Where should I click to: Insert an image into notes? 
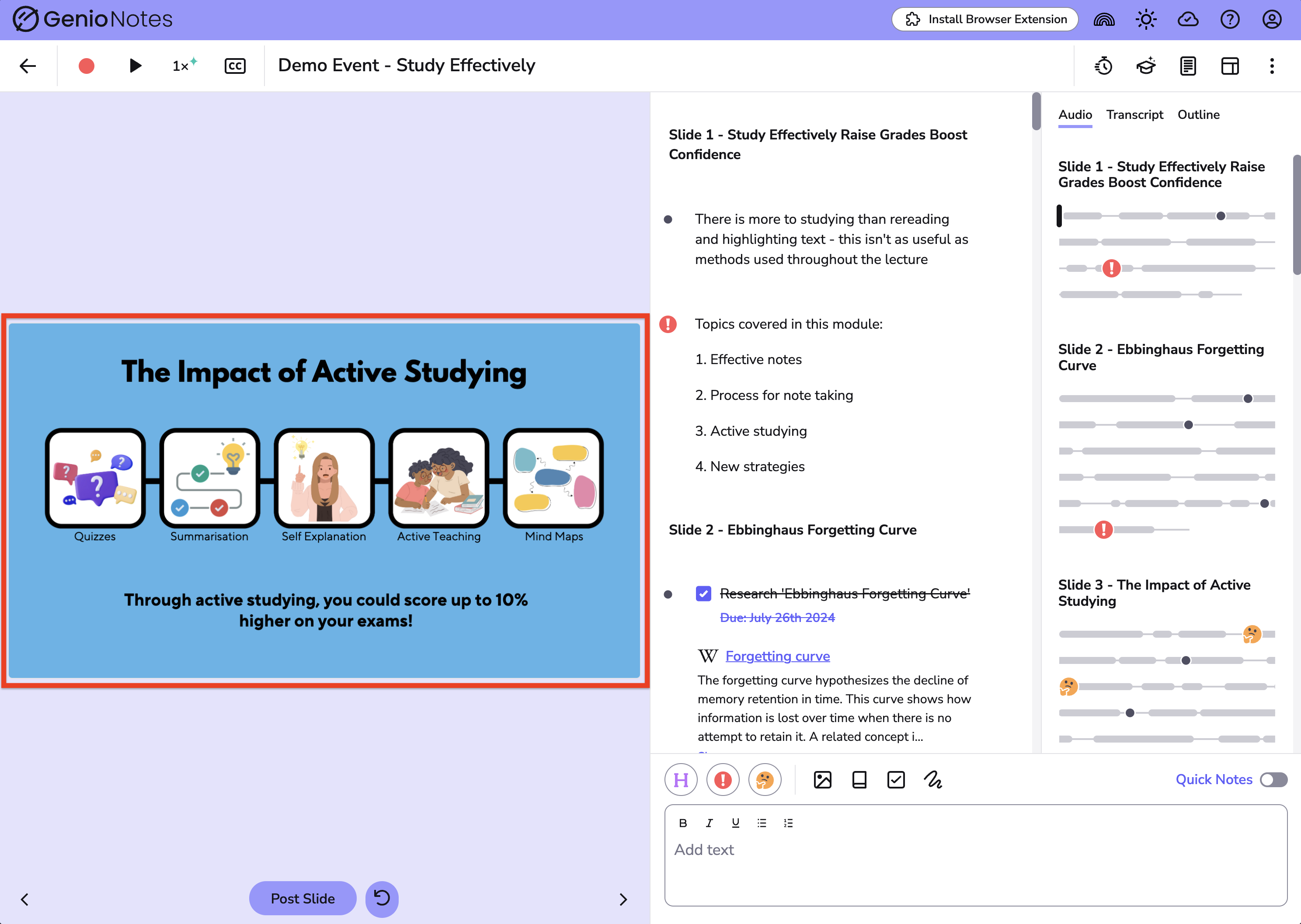[x=822, y=779]
